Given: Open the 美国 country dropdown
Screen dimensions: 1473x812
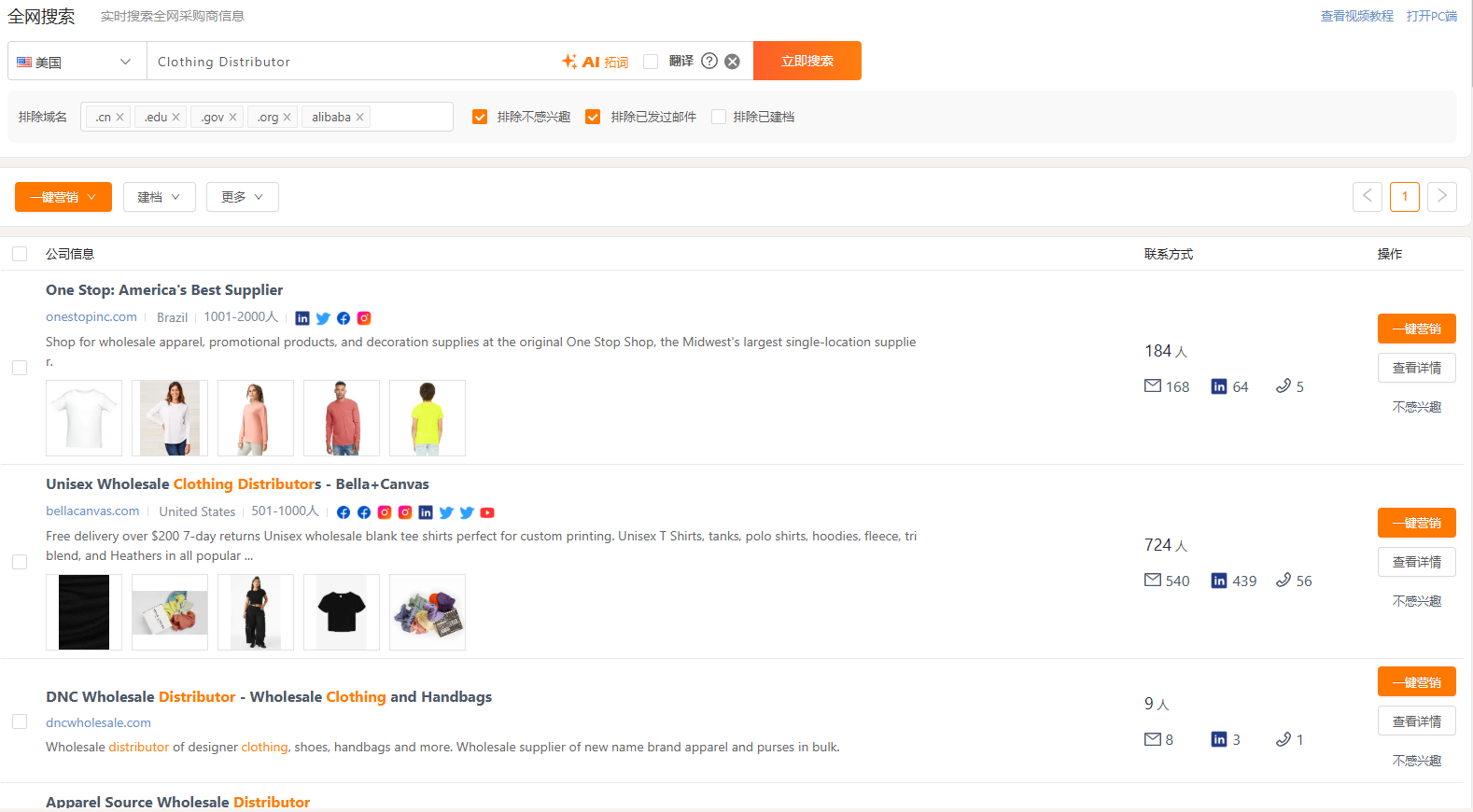Looking at the screenshot, I should click(x=77, y=62).
